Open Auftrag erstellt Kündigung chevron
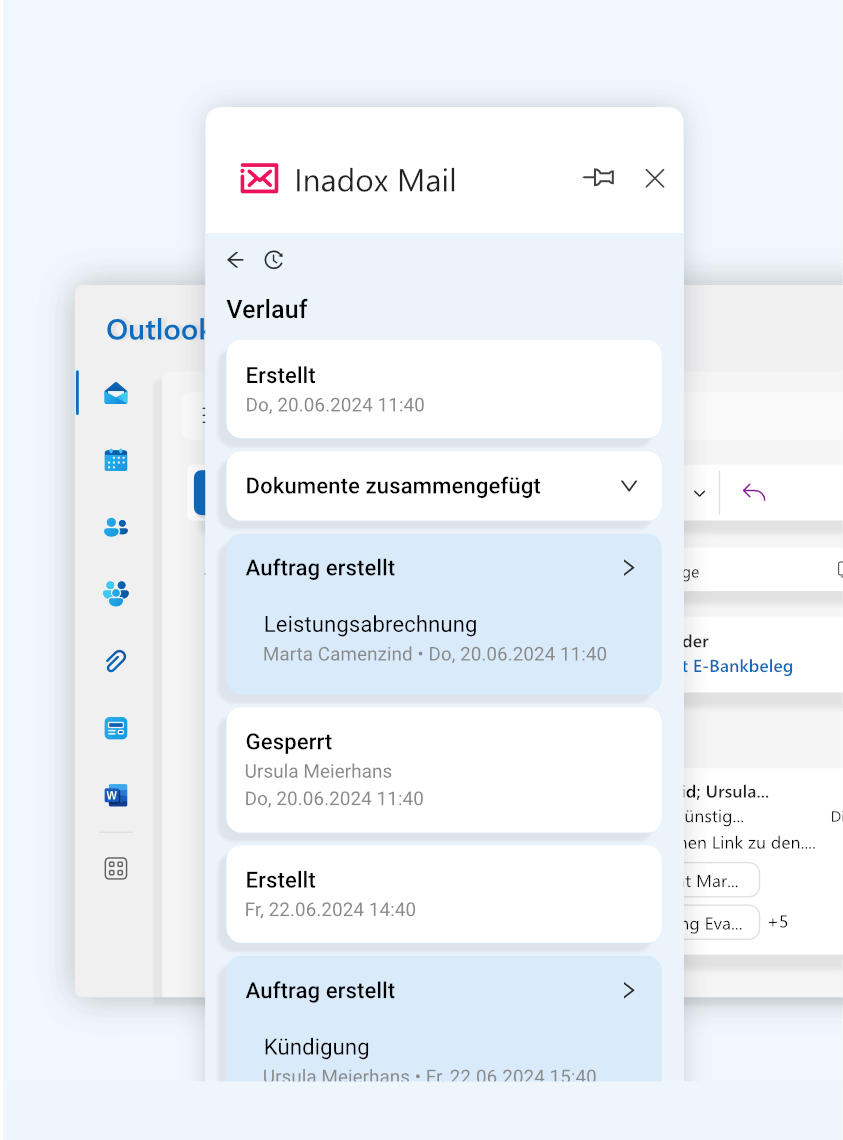 point(629,990)
